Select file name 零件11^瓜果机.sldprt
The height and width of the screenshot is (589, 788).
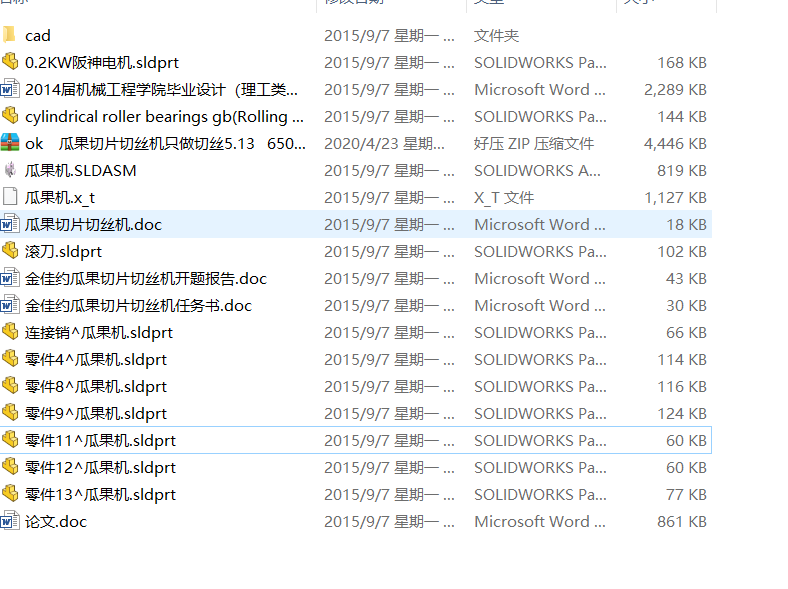point(101,441)
